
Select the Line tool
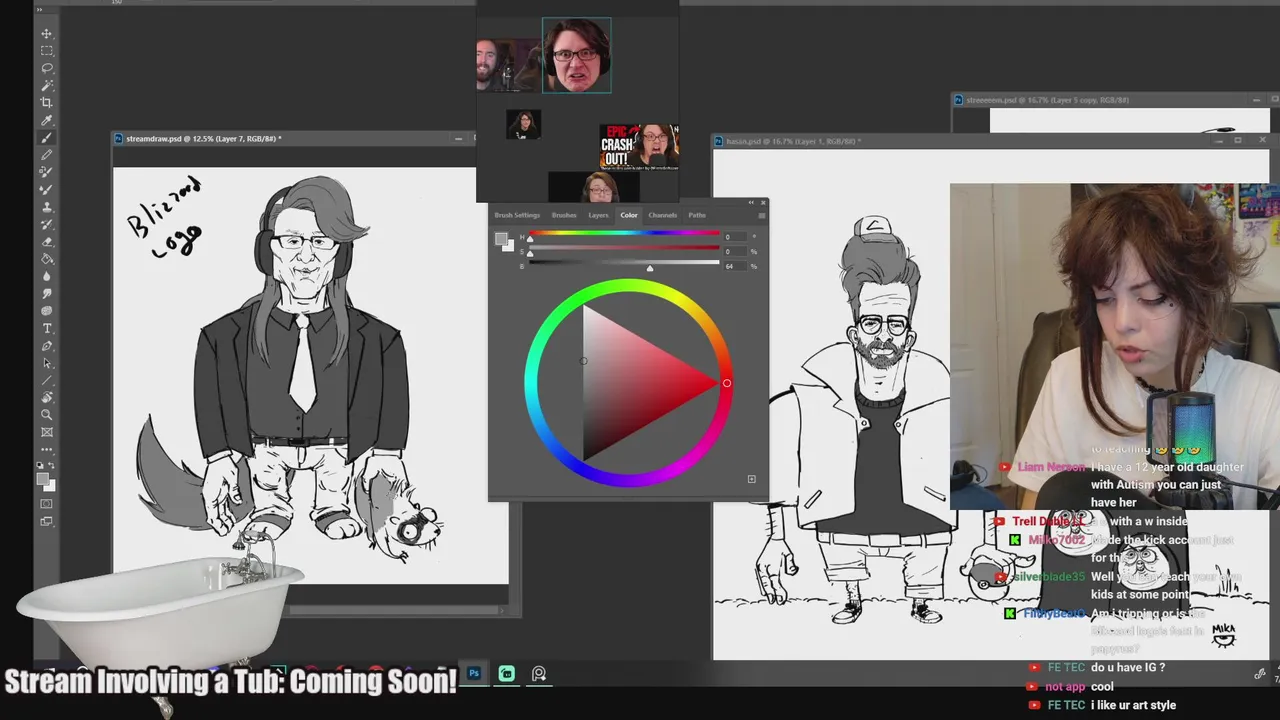pos(47,380)
